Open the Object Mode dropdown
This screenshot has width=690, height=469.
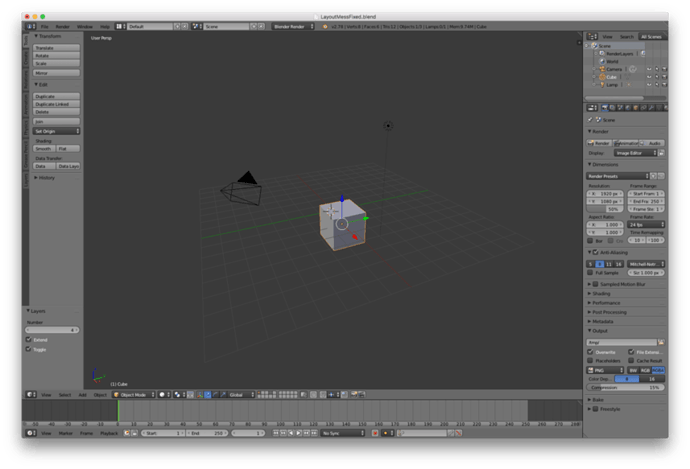(134, 395)
